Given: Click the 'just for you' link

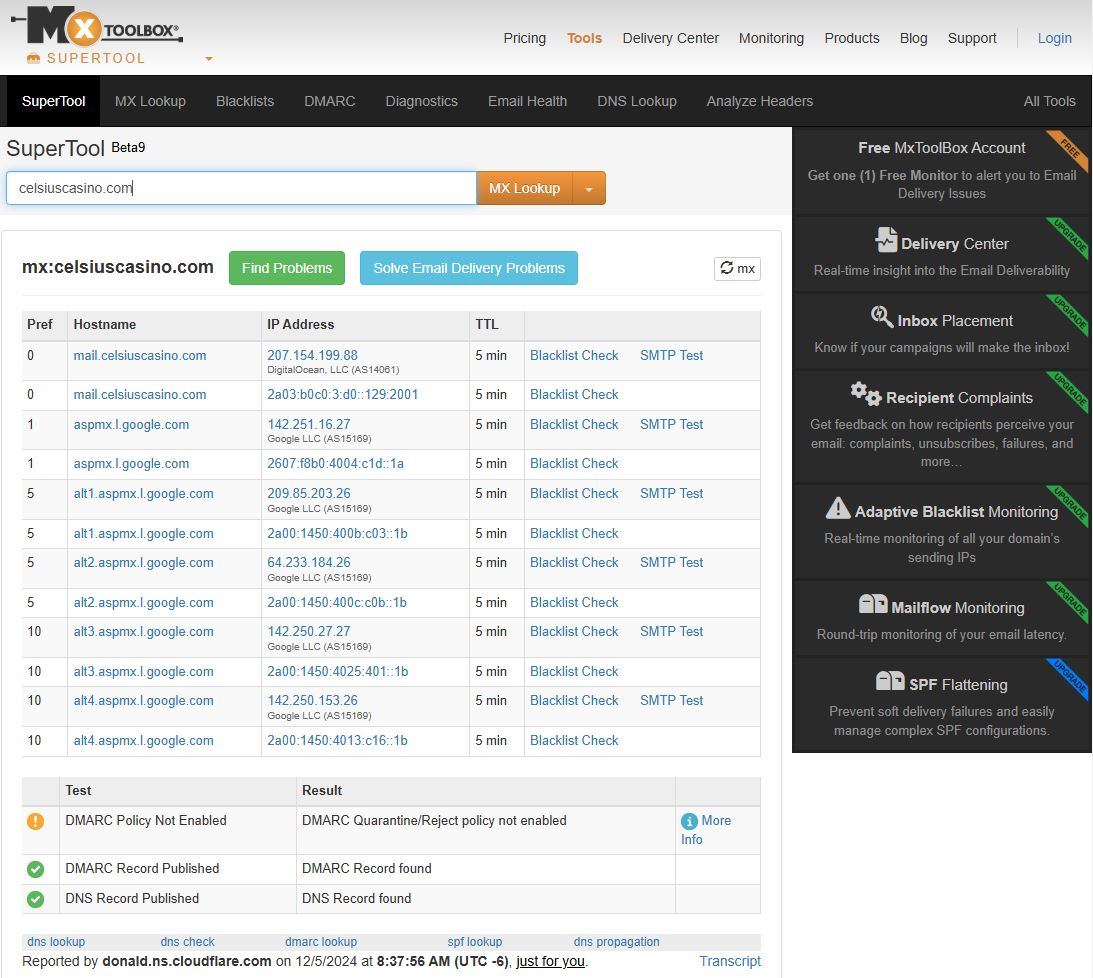Looking at the screenshot, I should click(550, 961).
